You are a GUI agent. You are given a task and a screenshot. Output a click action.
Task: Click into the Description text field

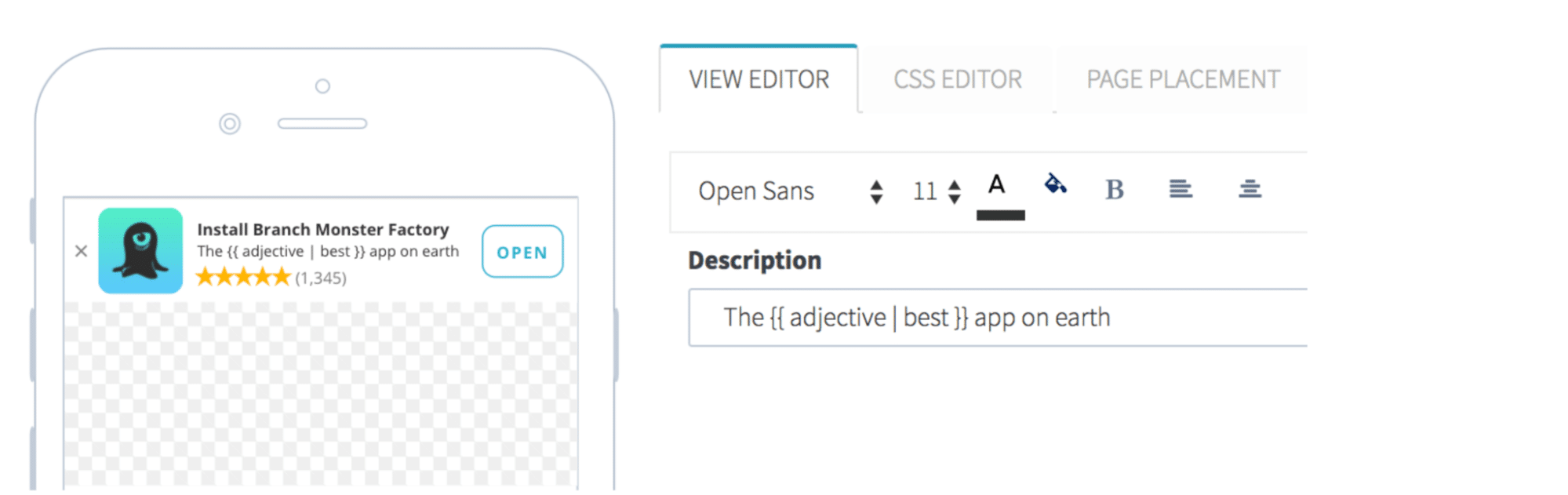tap(996, 318)
